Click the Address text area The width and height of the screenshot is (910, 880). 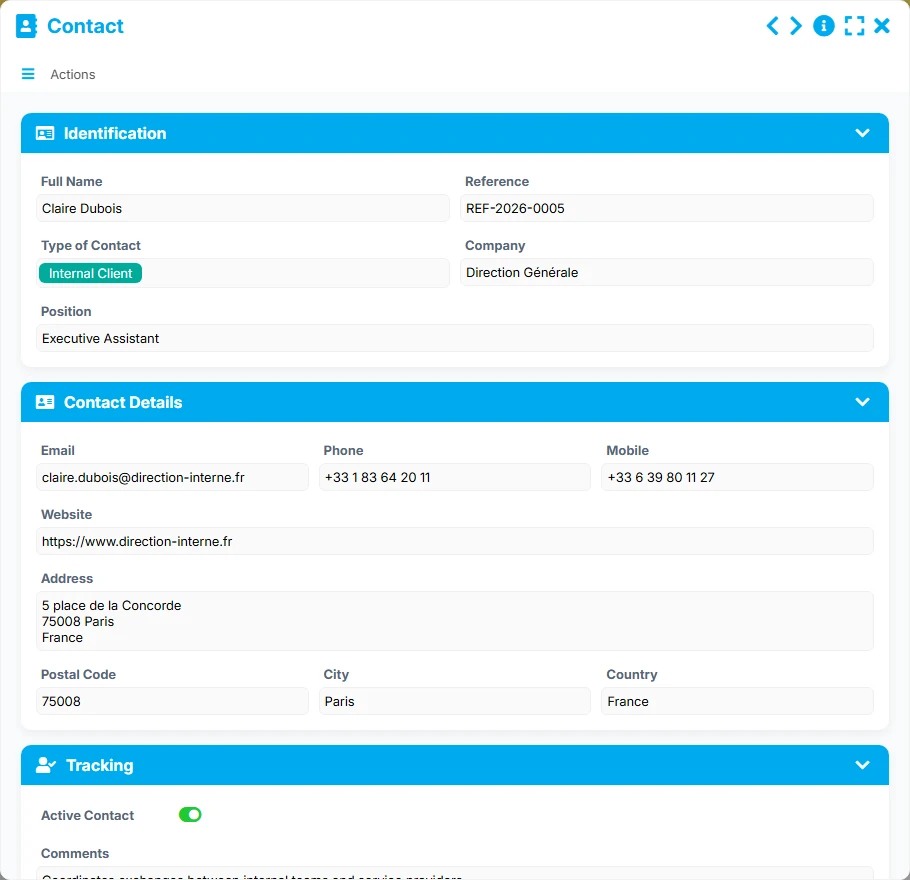pos(454,621)
